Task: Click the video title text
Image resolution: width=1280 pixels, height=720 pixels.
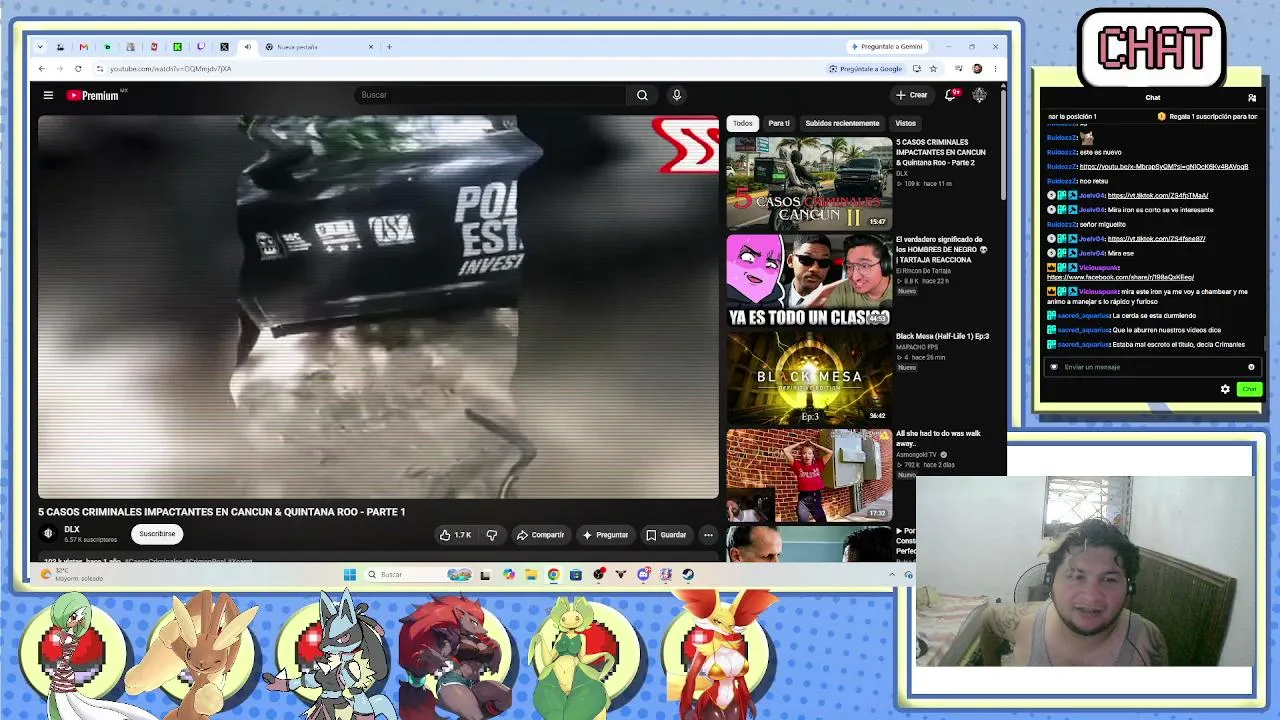Action: 221,512
